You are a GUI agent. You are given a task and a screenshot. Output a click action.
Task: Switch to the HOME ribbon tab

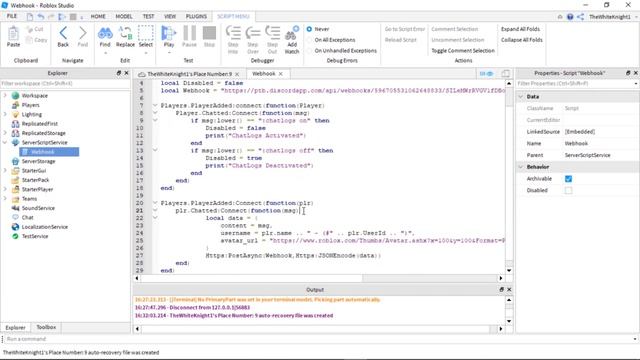click(x=98, y=16)
